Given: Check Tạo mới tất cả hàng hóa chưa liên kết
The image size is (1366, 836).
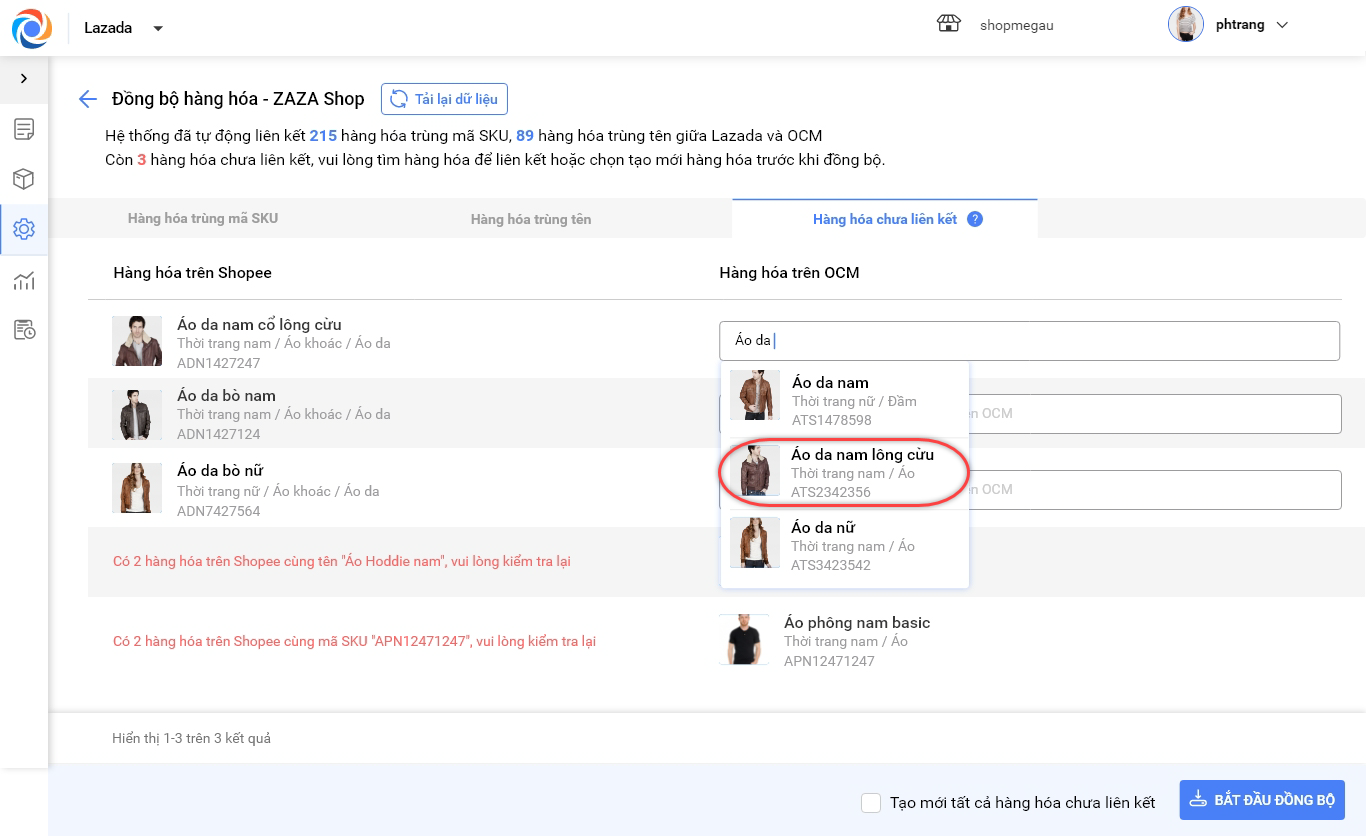Looking at the screenshot, I should (871, 802).
